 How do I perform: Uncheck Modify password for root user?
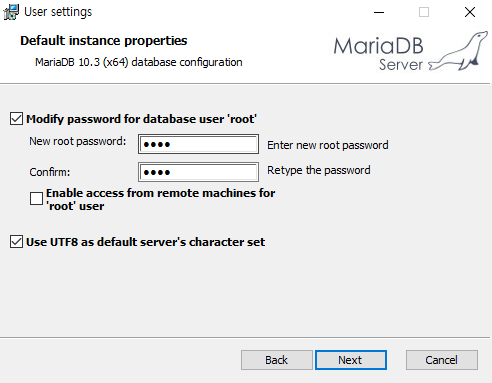pyautogui.click(x=16, y=119)
